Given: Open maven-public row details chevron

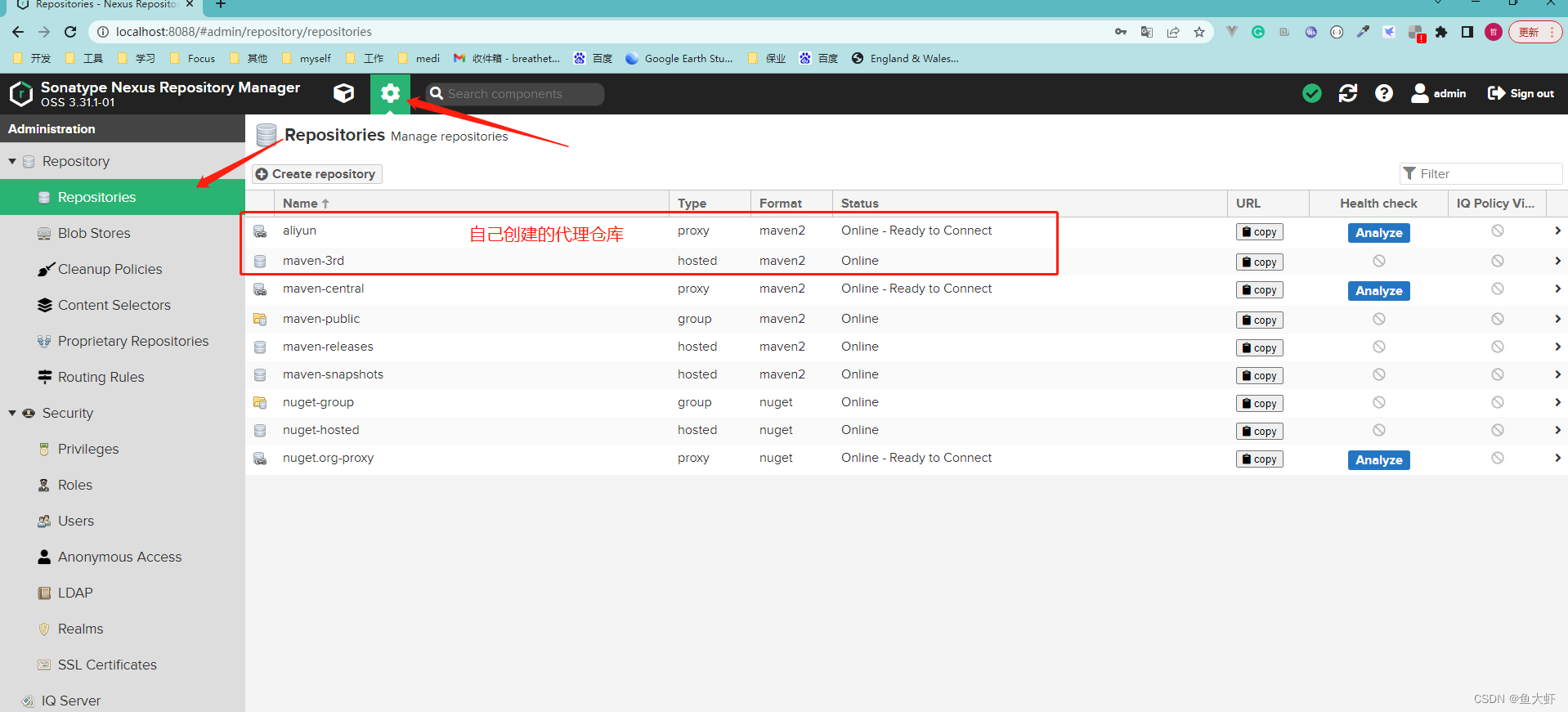Looking at the screenshot, I should [1557, 319].
